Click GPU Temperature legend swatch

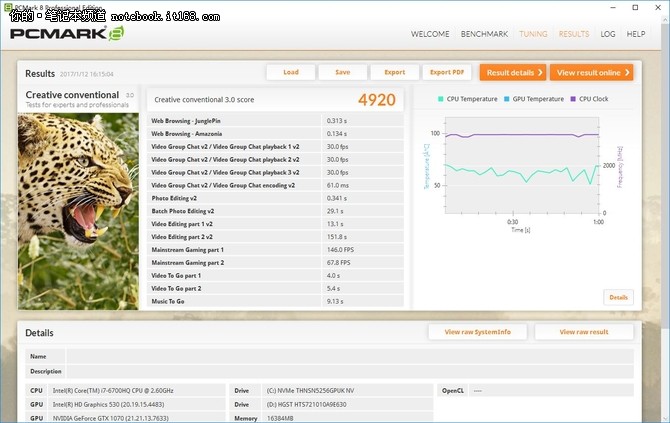(506, 99)
